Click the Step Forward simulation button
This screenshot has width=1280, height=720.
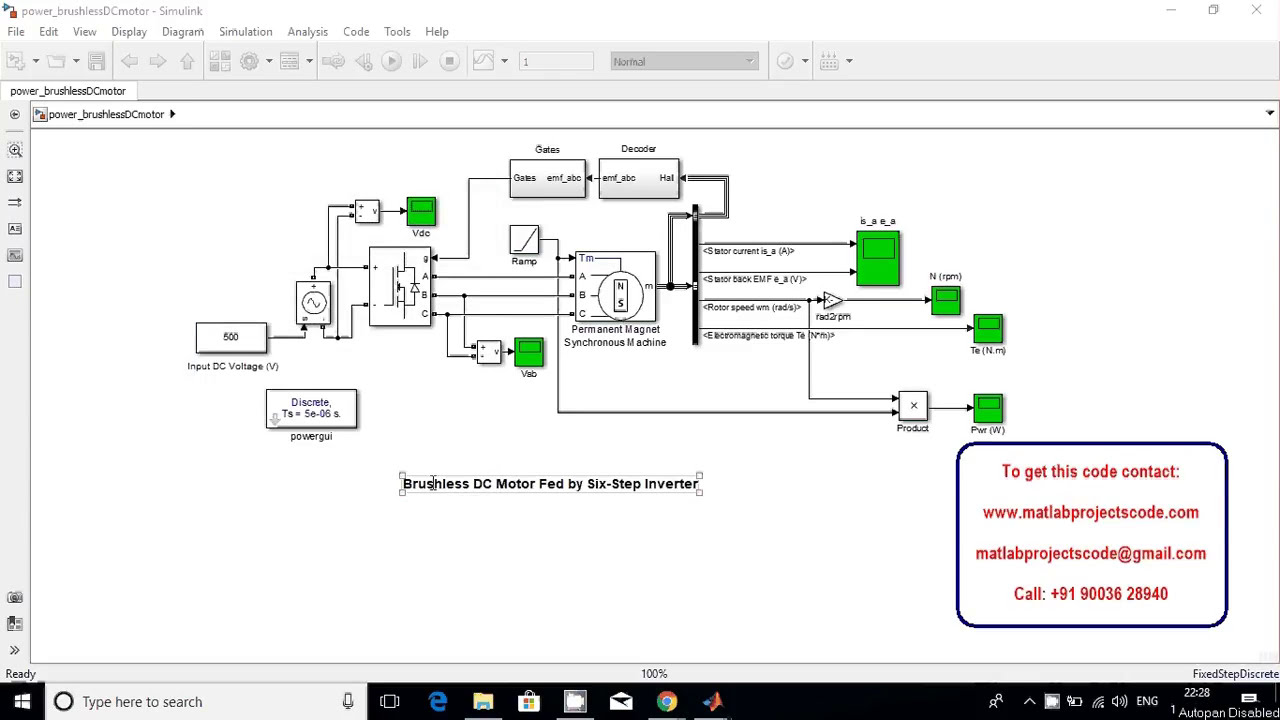[x=420, y=62]
